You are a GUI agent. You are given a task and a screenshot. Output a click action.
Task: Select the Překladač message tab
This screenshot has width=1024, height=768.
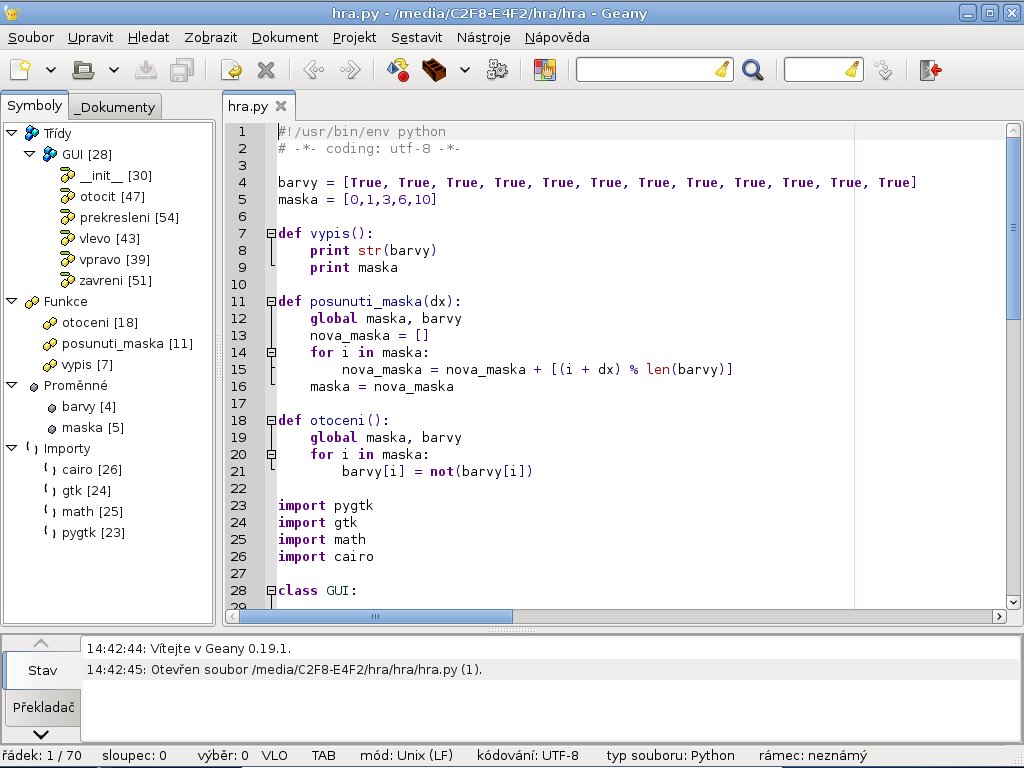click(41, 708)
